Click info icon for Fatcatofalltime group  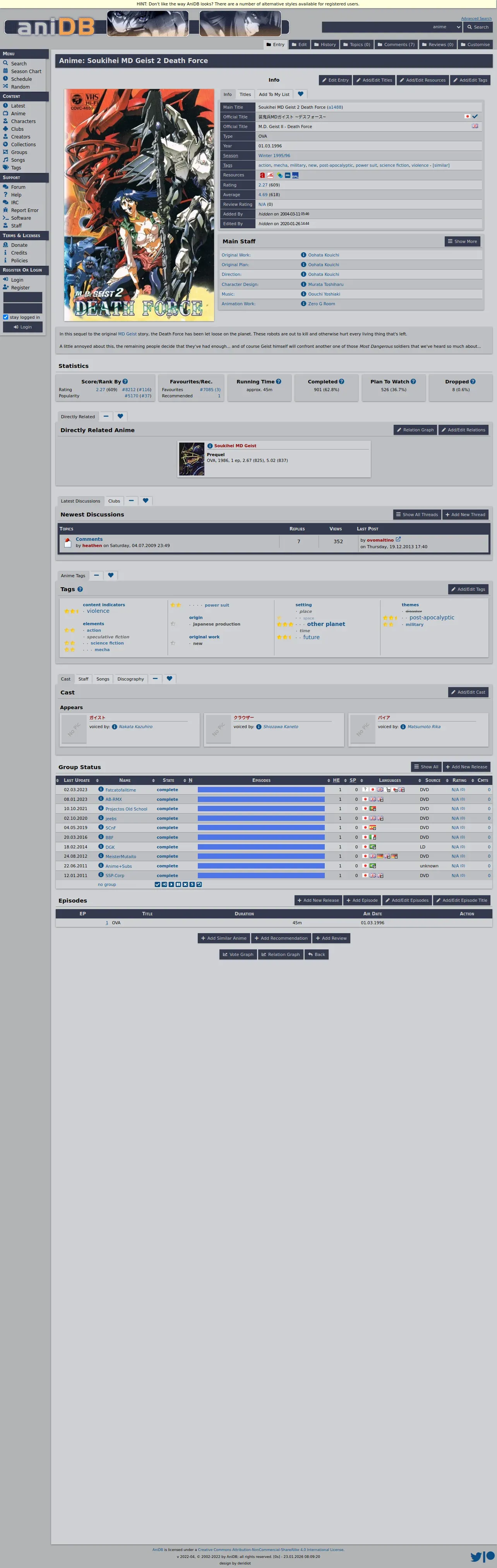[x=101, y=790]
